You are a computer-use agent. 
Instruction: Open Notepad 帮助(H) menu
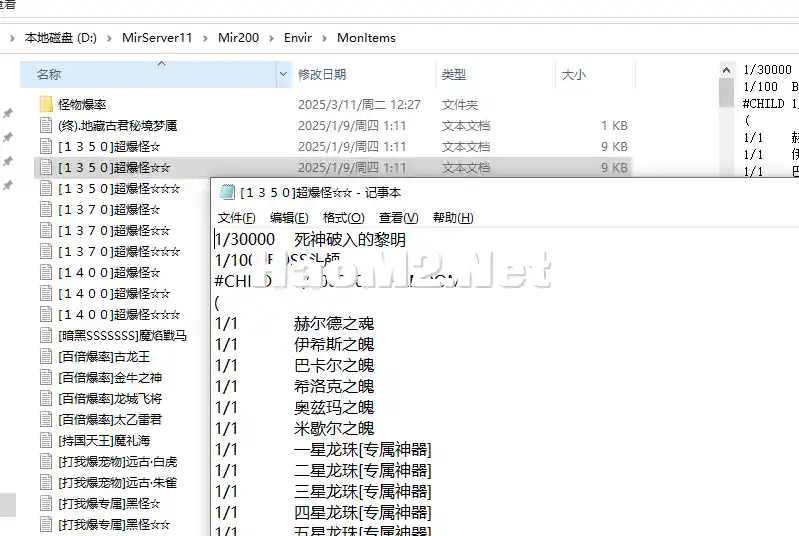453,218
